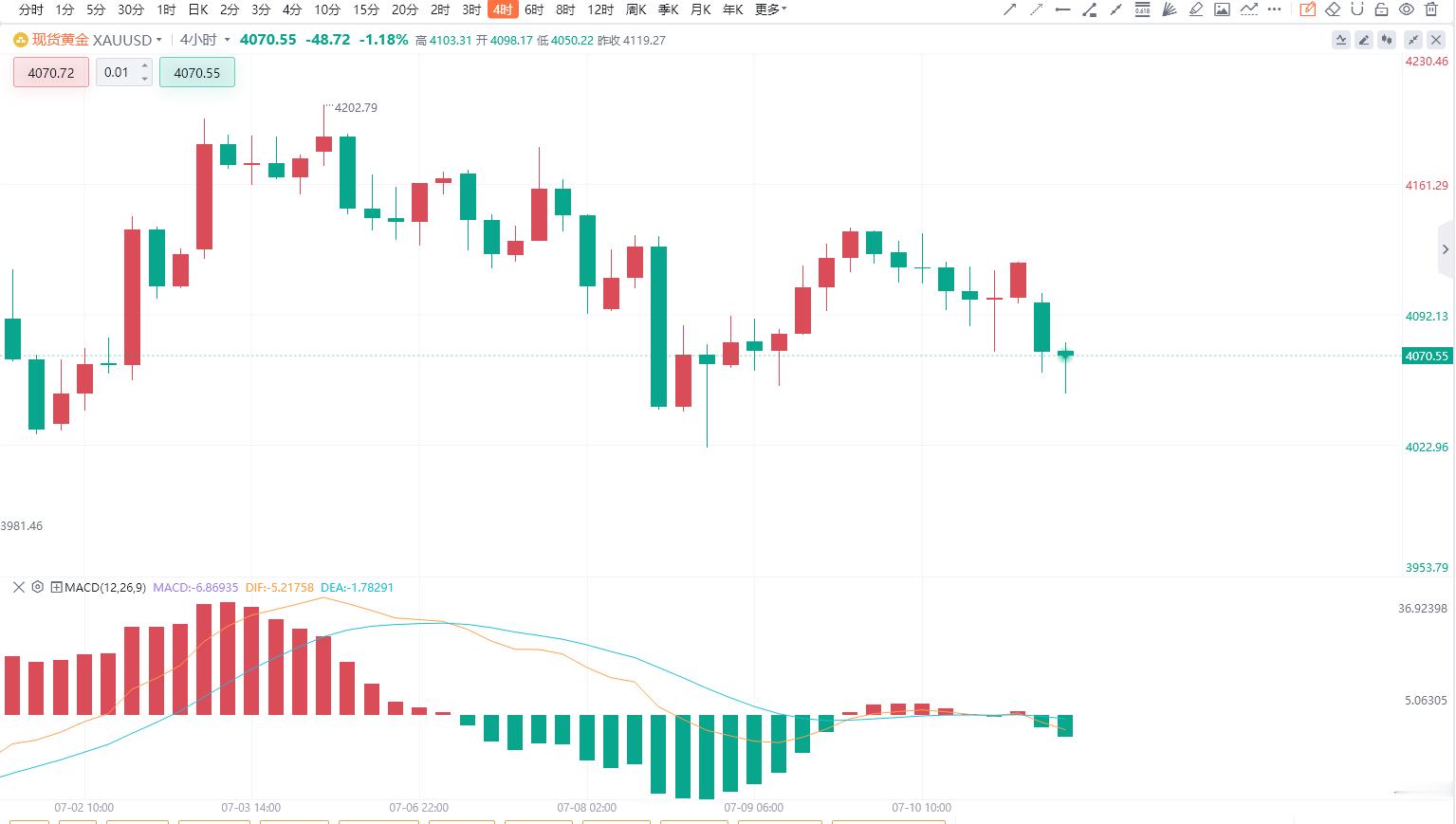Click the insert image tool icon
The image size is (1456, 824).
click(1223, 9)
